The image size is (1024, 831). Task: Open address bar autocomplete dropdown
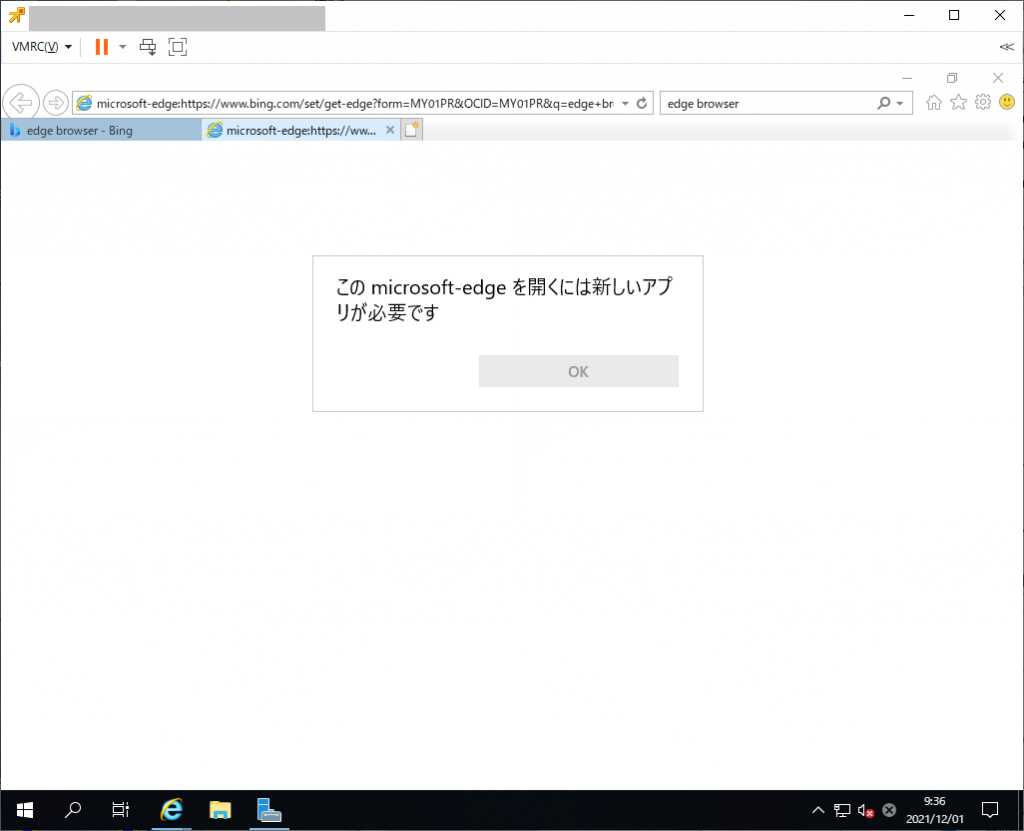[x=625, y=103]
